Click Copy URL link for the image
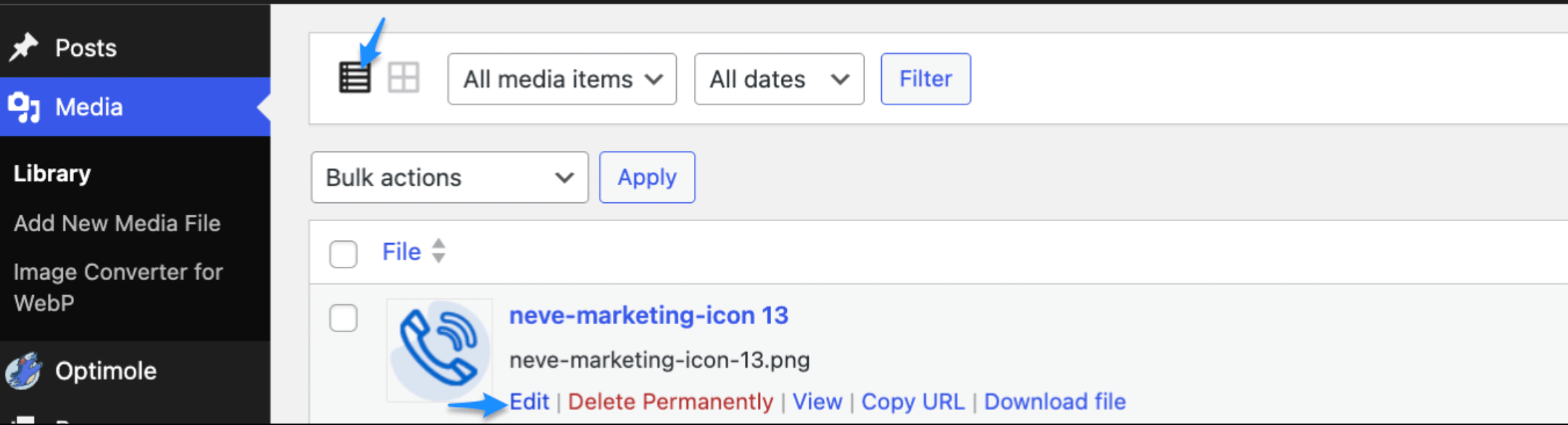 pyautogui.click(x=912, y=402)
